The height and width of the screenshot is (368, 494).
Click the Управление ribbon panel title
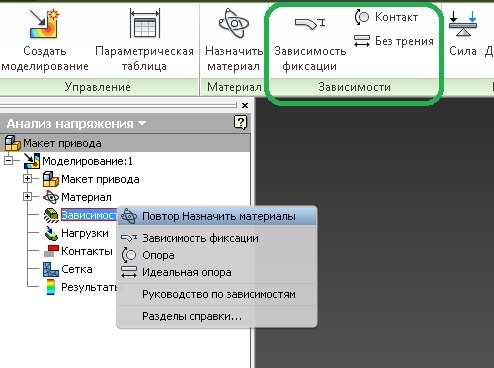97,87
